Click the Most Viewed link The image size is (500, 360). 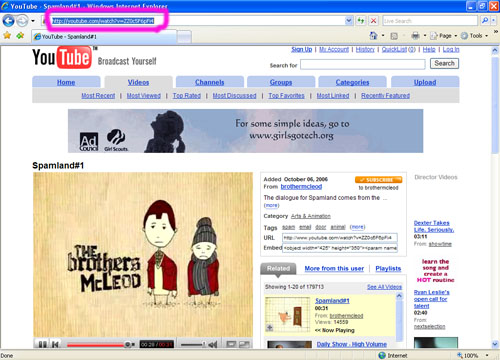click(144, 96)
